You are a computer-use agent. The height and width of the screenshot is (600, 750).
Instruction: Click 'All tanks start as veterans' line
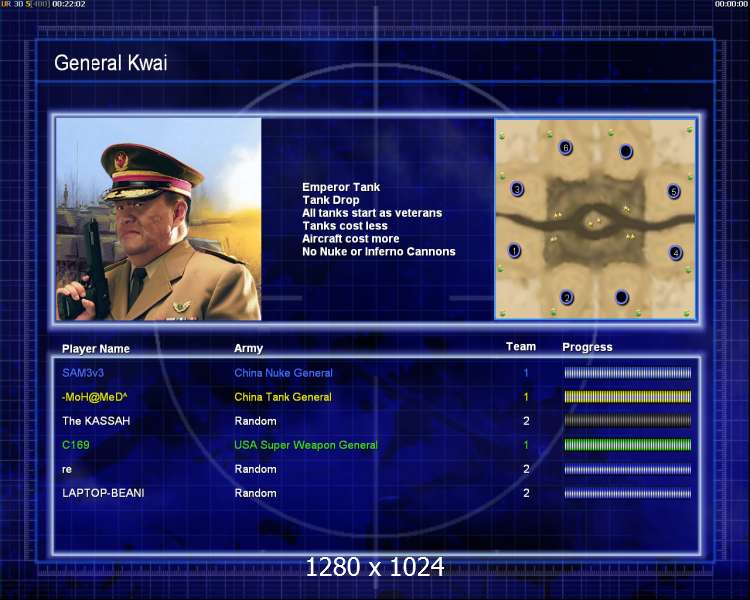coord(372,213)
